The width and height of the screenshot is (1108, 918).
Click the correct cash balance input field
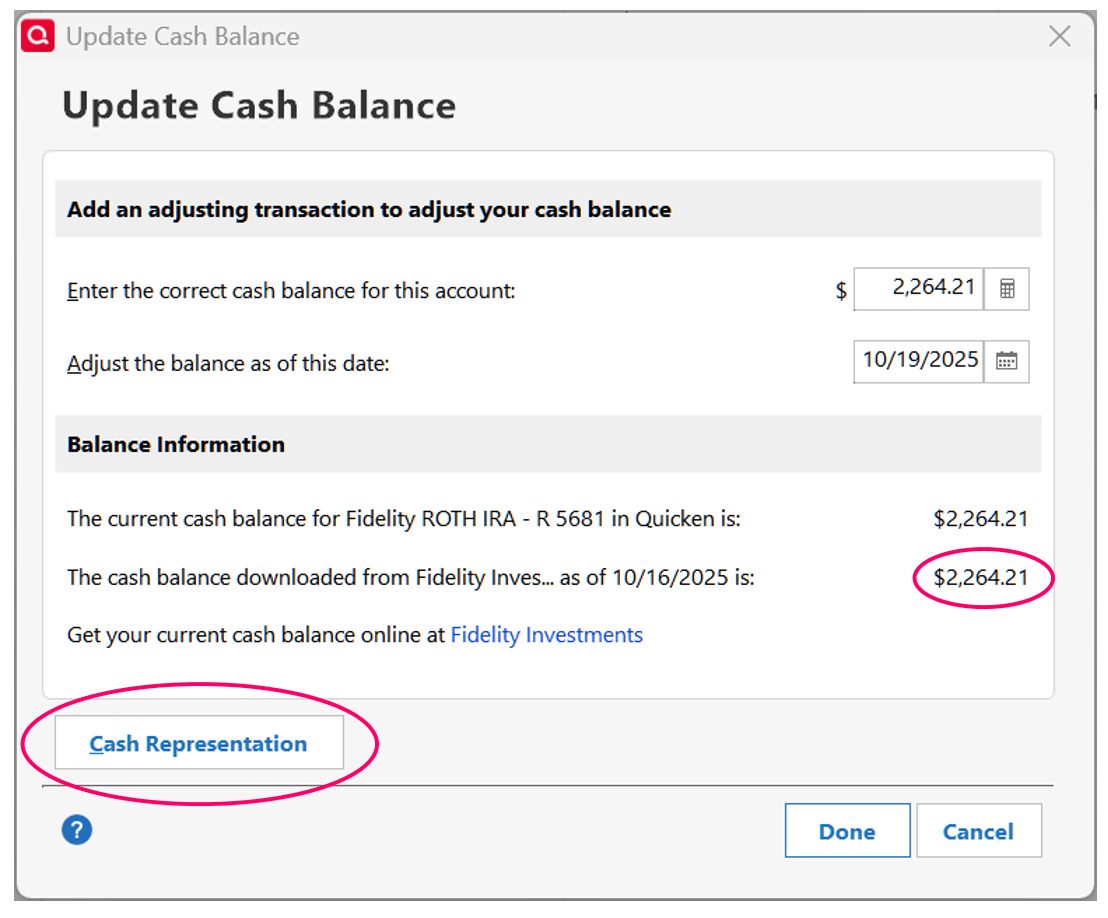(920, 288)
